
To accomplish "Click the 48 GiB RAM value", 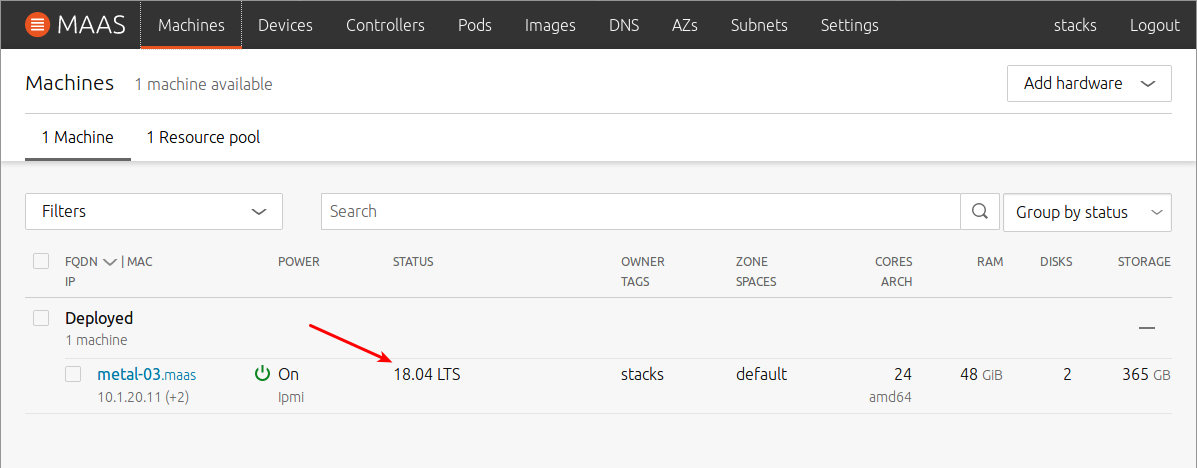I will (x=981, y=374).
